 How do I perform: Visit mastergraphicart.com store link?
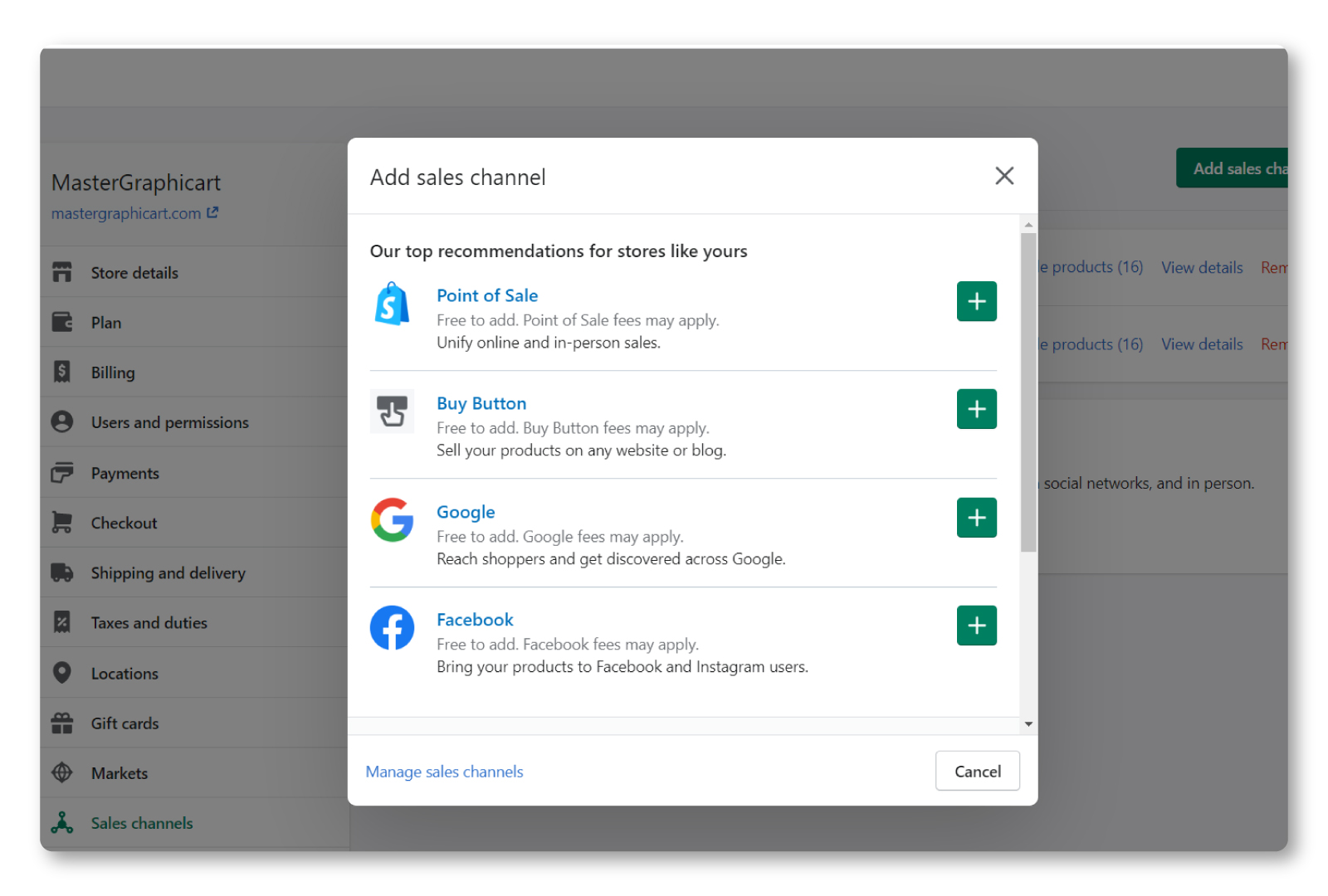[126, 213]
